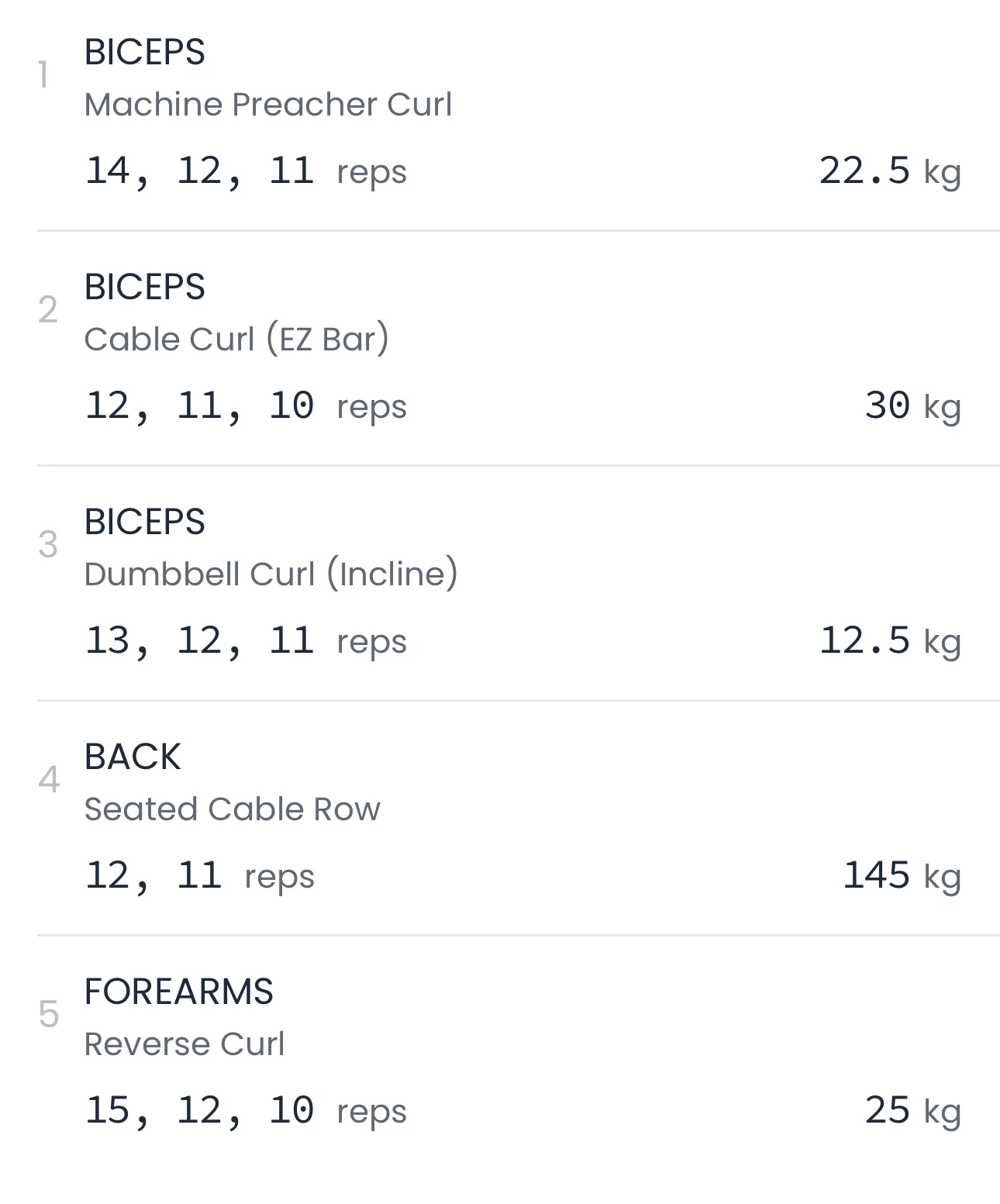The height and width of the screenshot is (1204, 1000).
Task: Tap the Seated Cable Row reps count
Action: coord(199,876)
